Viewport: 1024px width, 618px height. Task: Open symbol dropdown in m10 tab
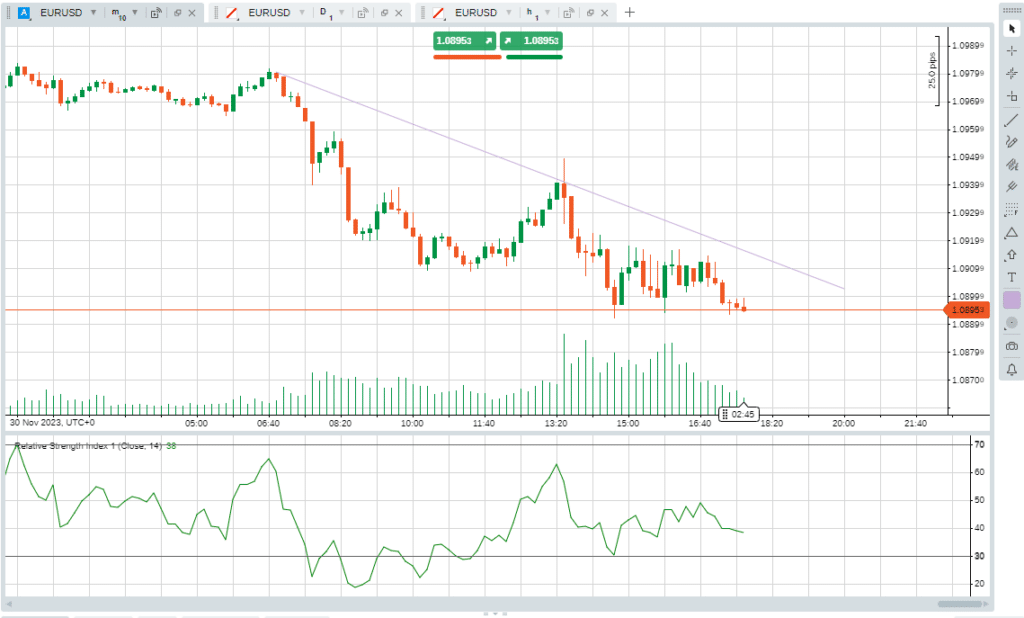click(x=93, y=12)
